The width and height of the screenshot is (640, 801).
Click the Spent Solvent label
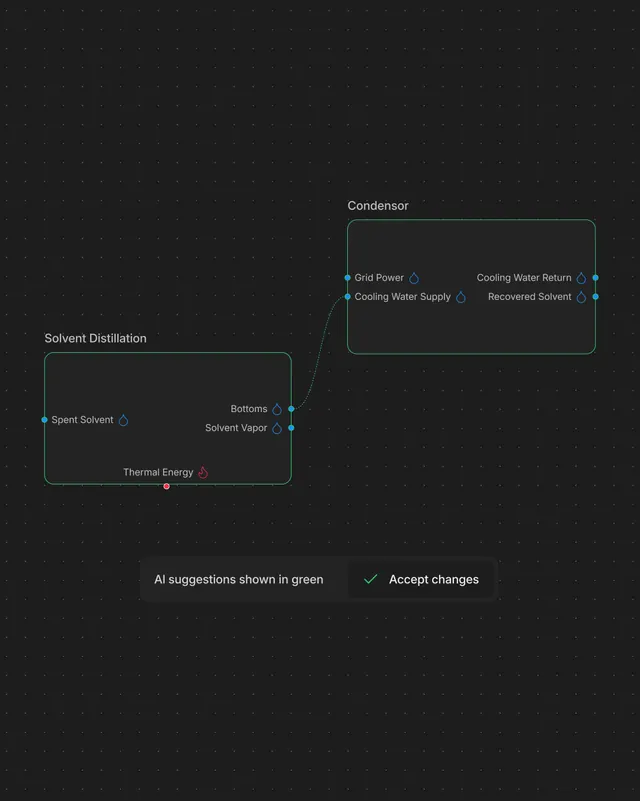[x=82, y=420]
